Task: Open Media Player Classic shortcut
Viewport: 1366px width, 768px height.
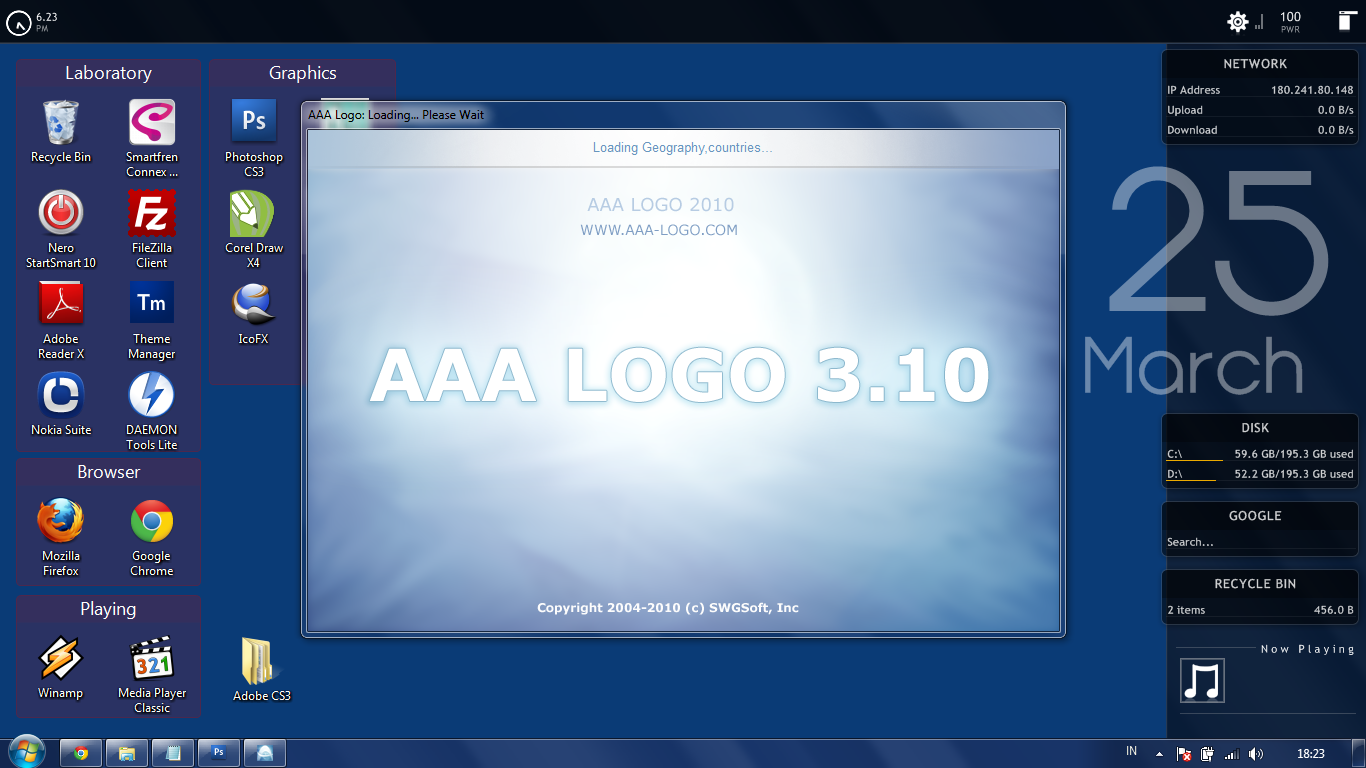Action: [x=152, y=674]
